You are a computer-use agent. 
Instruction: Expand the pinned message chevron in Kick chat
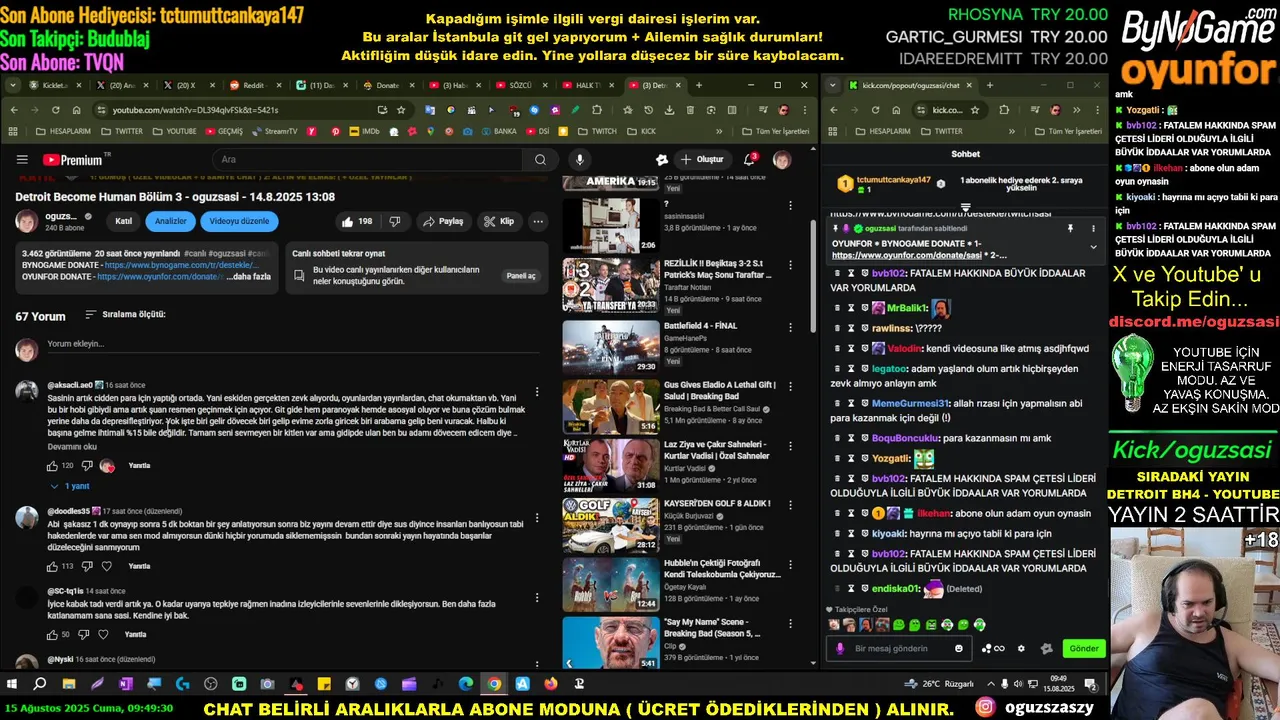point(1093,245)
